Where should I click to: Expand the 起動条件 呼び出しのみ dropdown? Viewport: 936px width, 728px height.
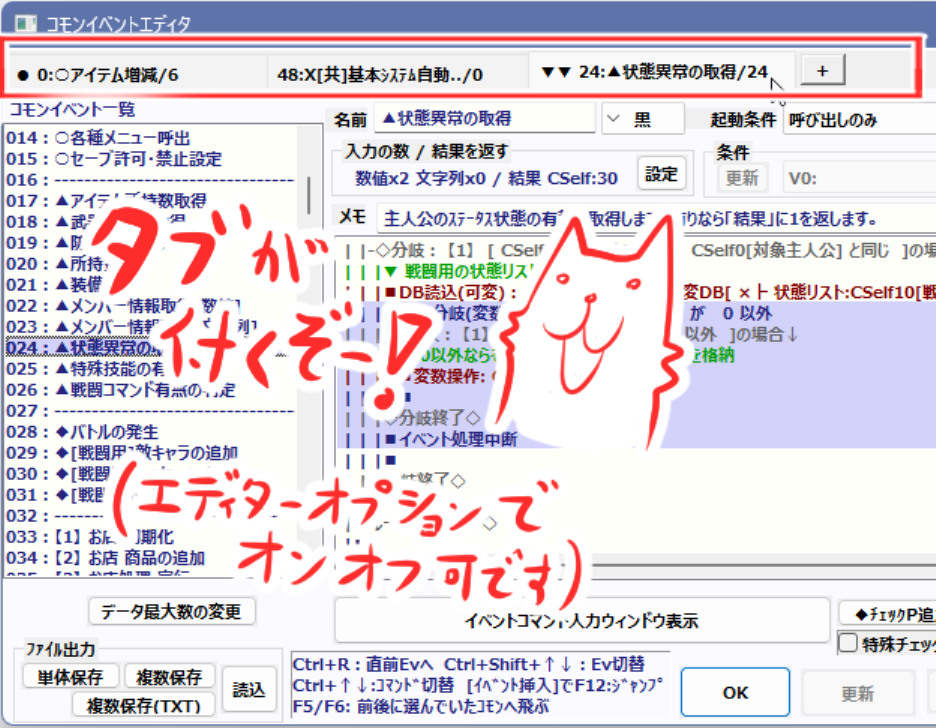pyautogui.click(x=860, y=120)
